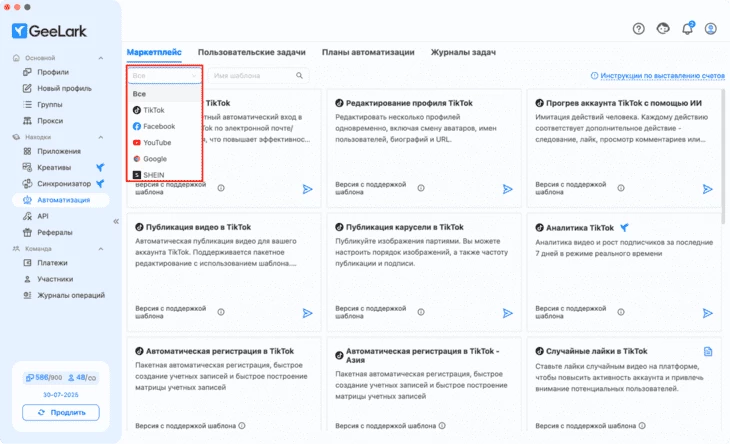The height and width of the screenshot is (444, 730).
Task: Open the help question mark icon
Action: click(639, 29)
